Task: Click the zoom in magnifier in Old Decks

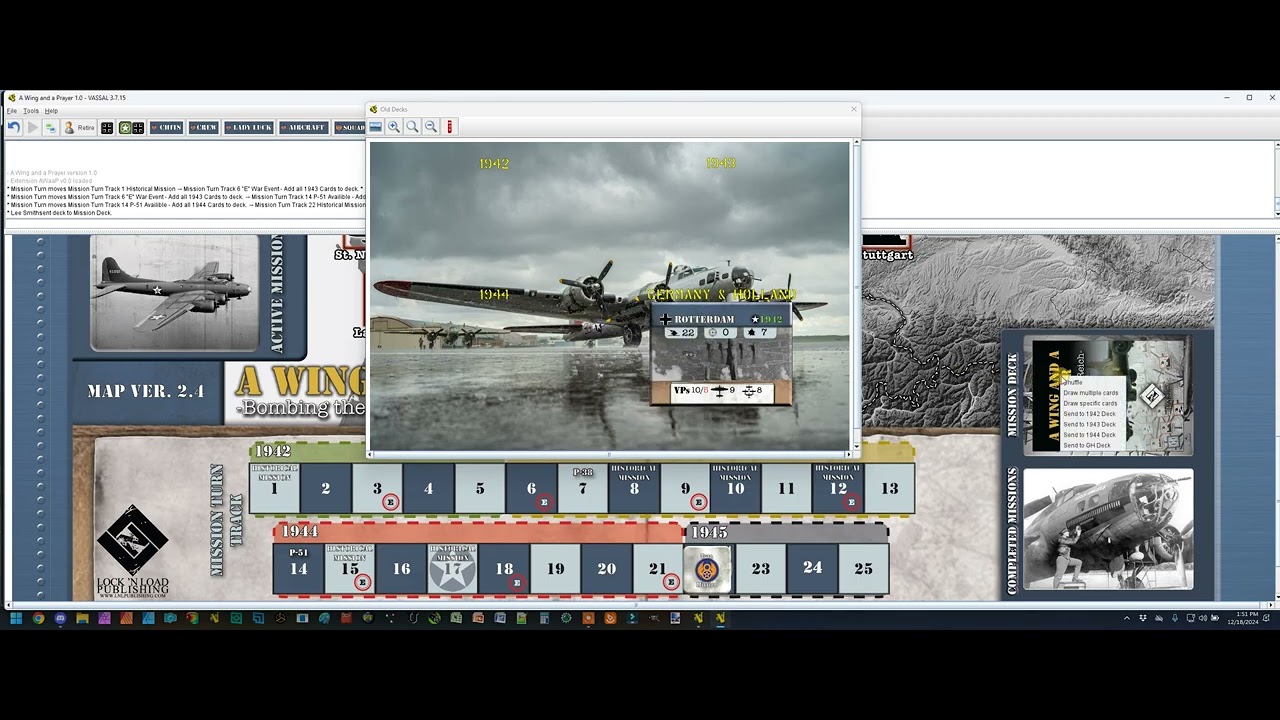Action: [x=394, y=127]
